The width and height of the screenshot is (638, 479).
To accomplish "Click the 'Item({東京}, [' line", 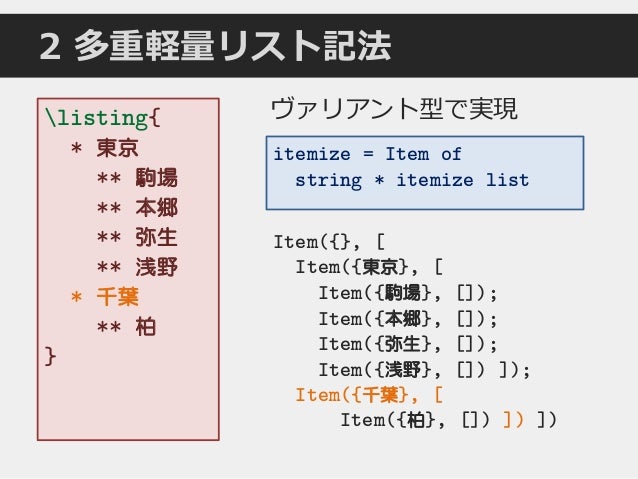I will coord(369,268).
